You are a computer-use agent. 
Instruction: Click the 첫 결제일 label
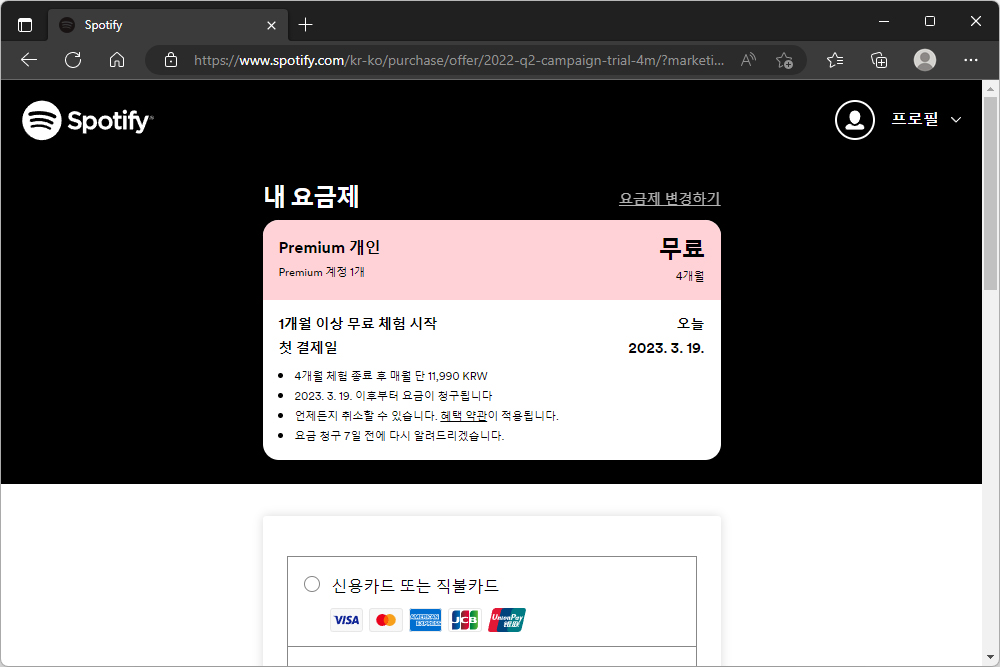308,348
